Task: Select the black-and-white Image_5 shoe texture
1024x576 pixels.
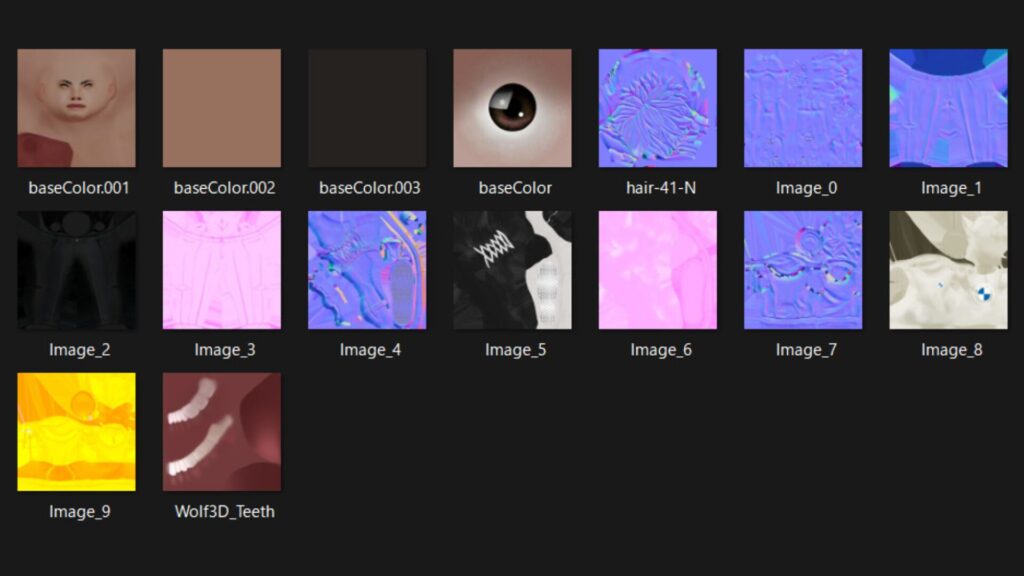Action: coord(512,270)
